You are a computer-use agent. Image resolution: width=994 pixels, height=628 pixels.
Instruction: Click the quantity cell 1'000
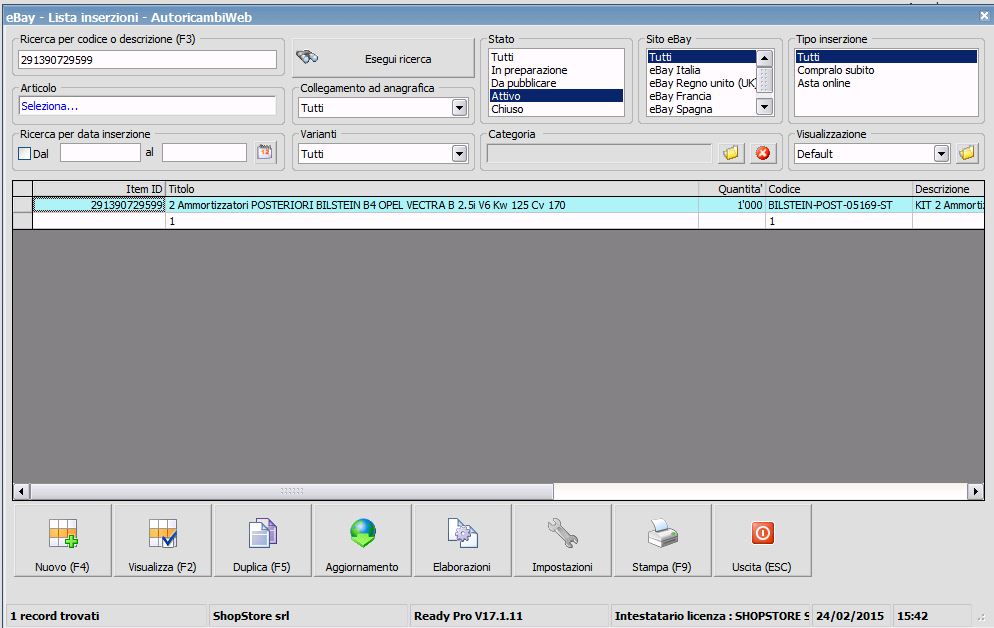(732, 205)
